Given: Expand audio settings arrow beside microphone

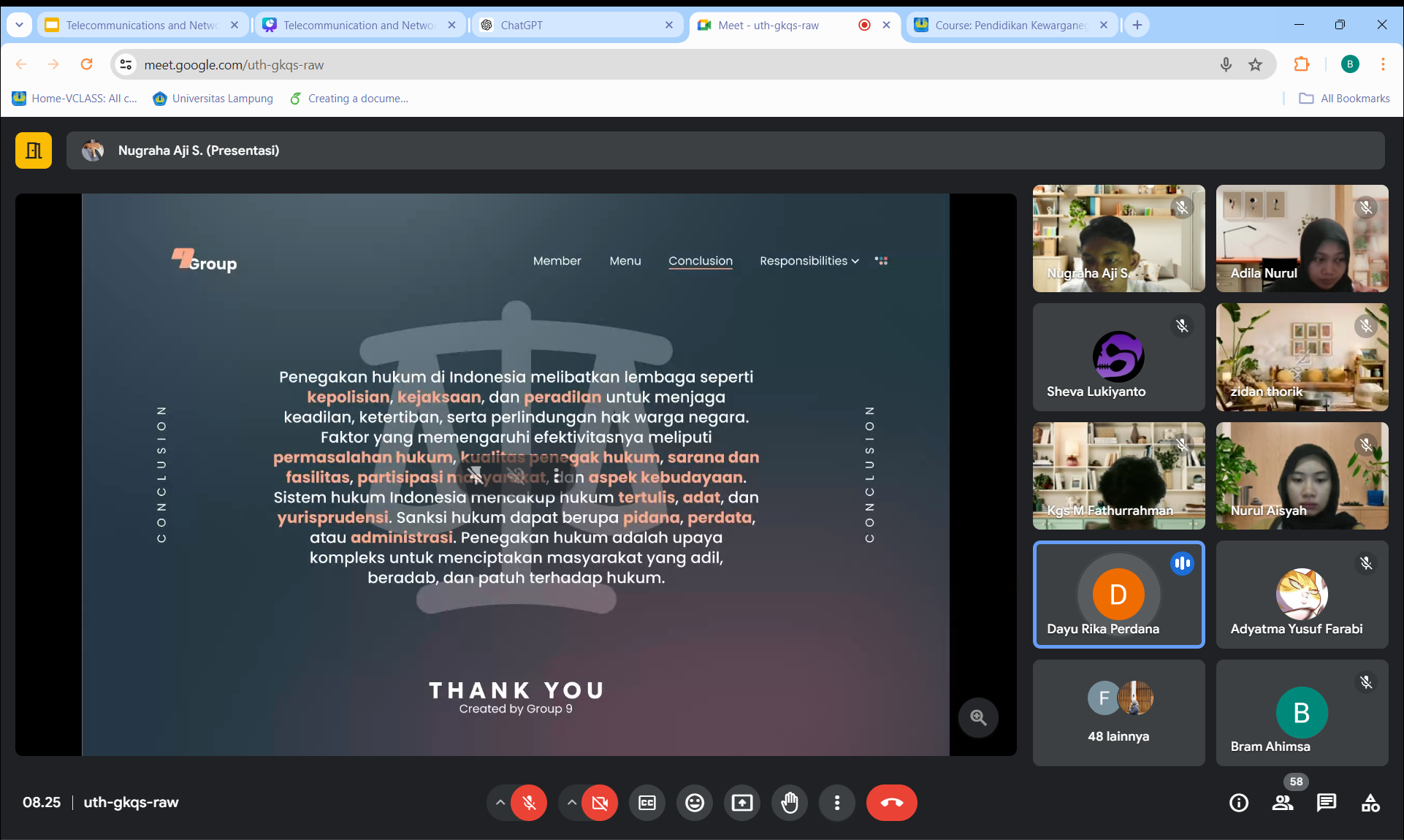Looking at the screenshot, I should click(500, 803).
